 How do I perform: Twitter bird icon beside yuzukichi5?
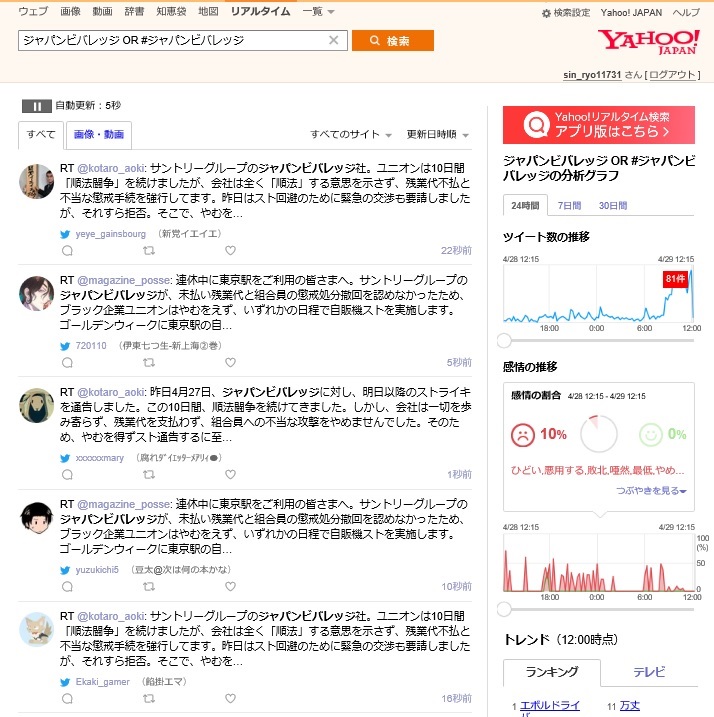pos(65,571)
